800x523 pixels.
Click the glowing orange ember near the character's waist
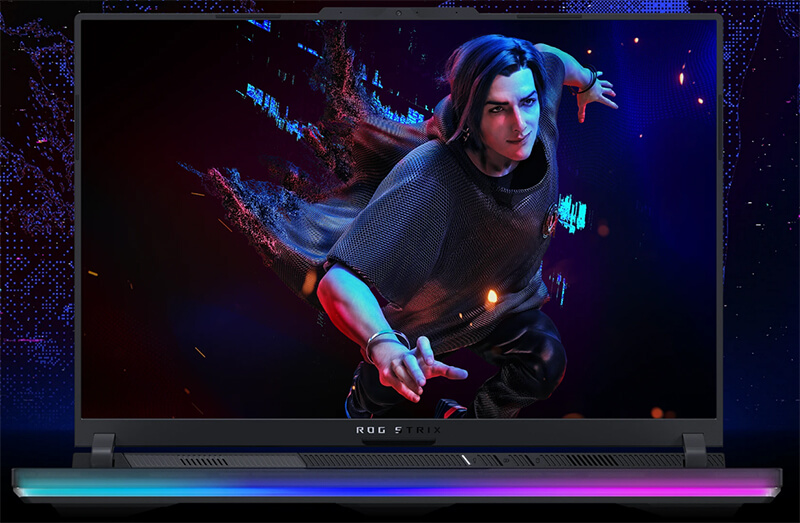click(x=491, y=296)
